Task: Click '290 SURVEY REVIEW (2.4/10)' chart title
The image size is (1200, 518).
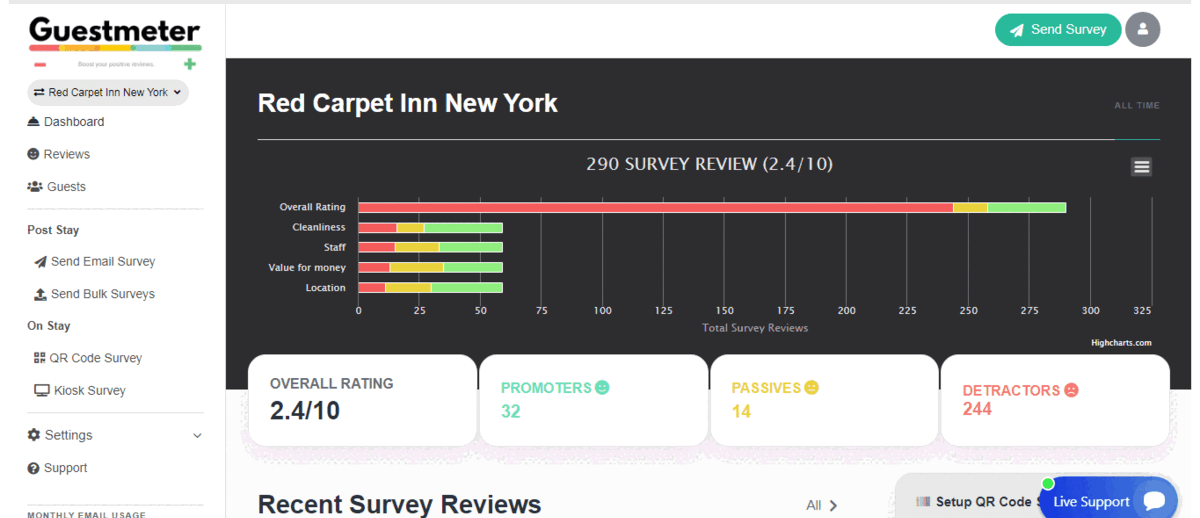Action: (709, 164)
